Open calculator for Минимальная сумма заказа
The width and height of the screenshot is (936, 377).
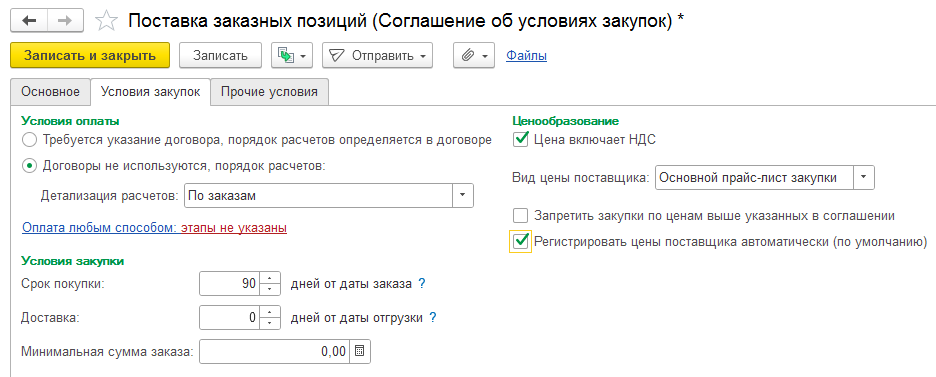pos(359,351)
